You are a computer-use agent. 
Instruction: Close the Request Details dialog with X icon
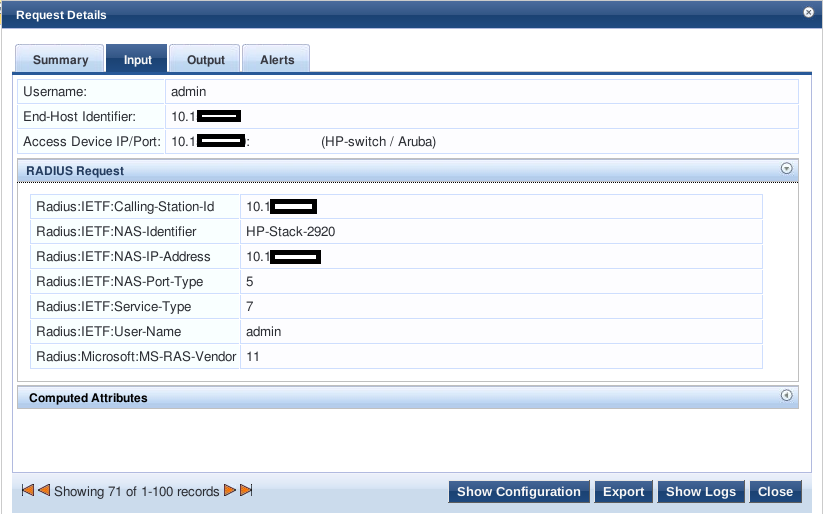click(808, 12)
